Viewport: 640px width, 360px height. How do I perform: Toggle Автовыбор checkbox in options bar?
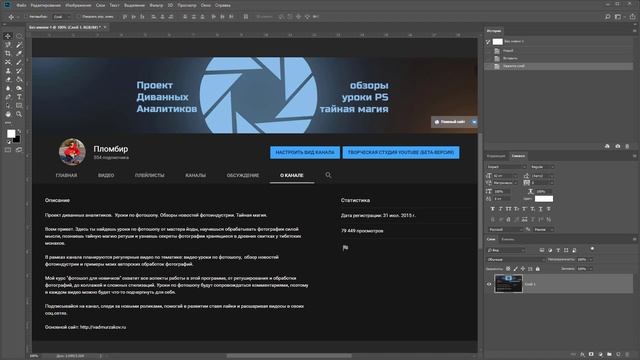tap(27, 17)
